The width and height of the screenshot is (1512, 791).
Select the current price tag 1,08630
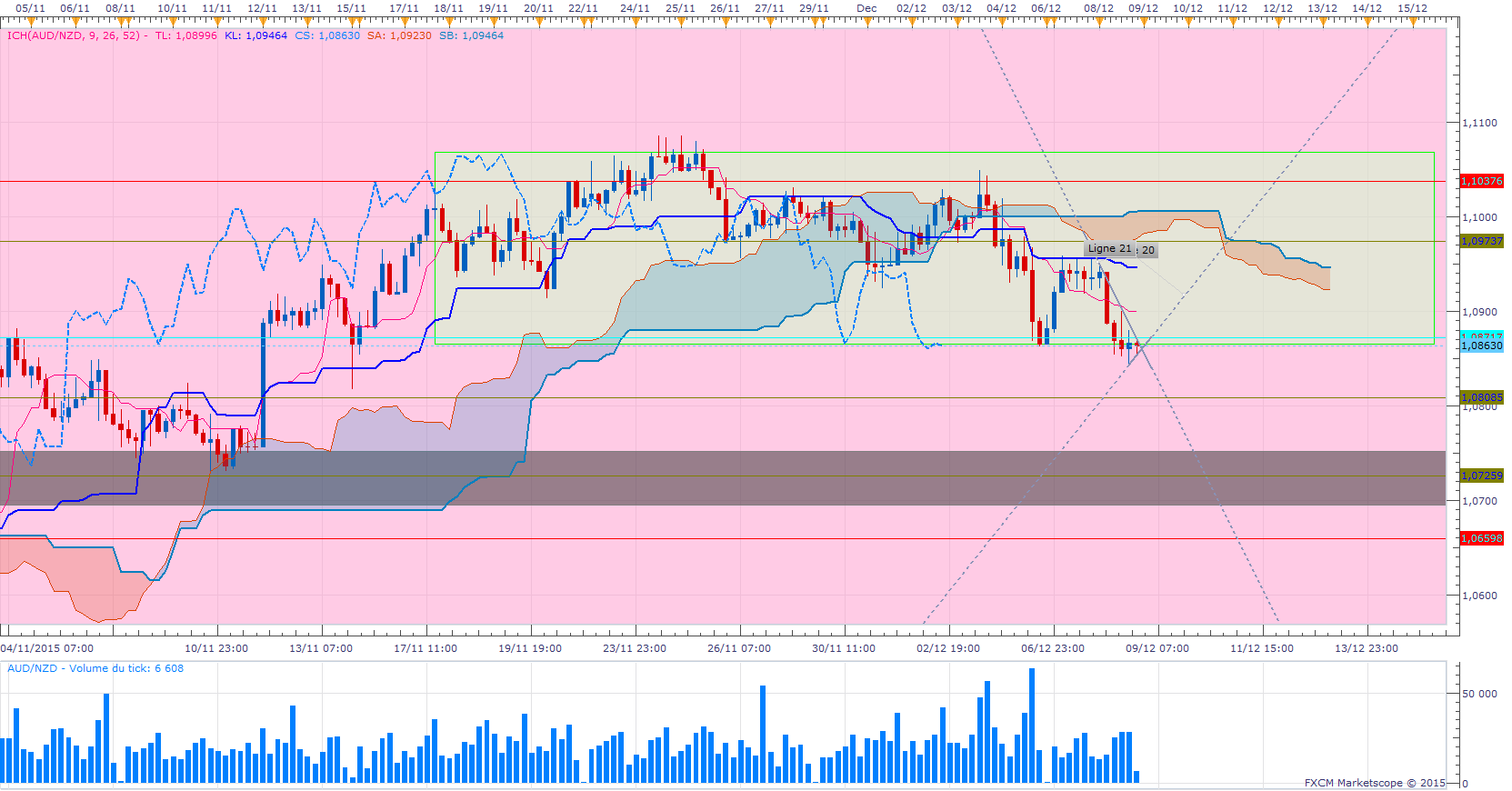1481,346
